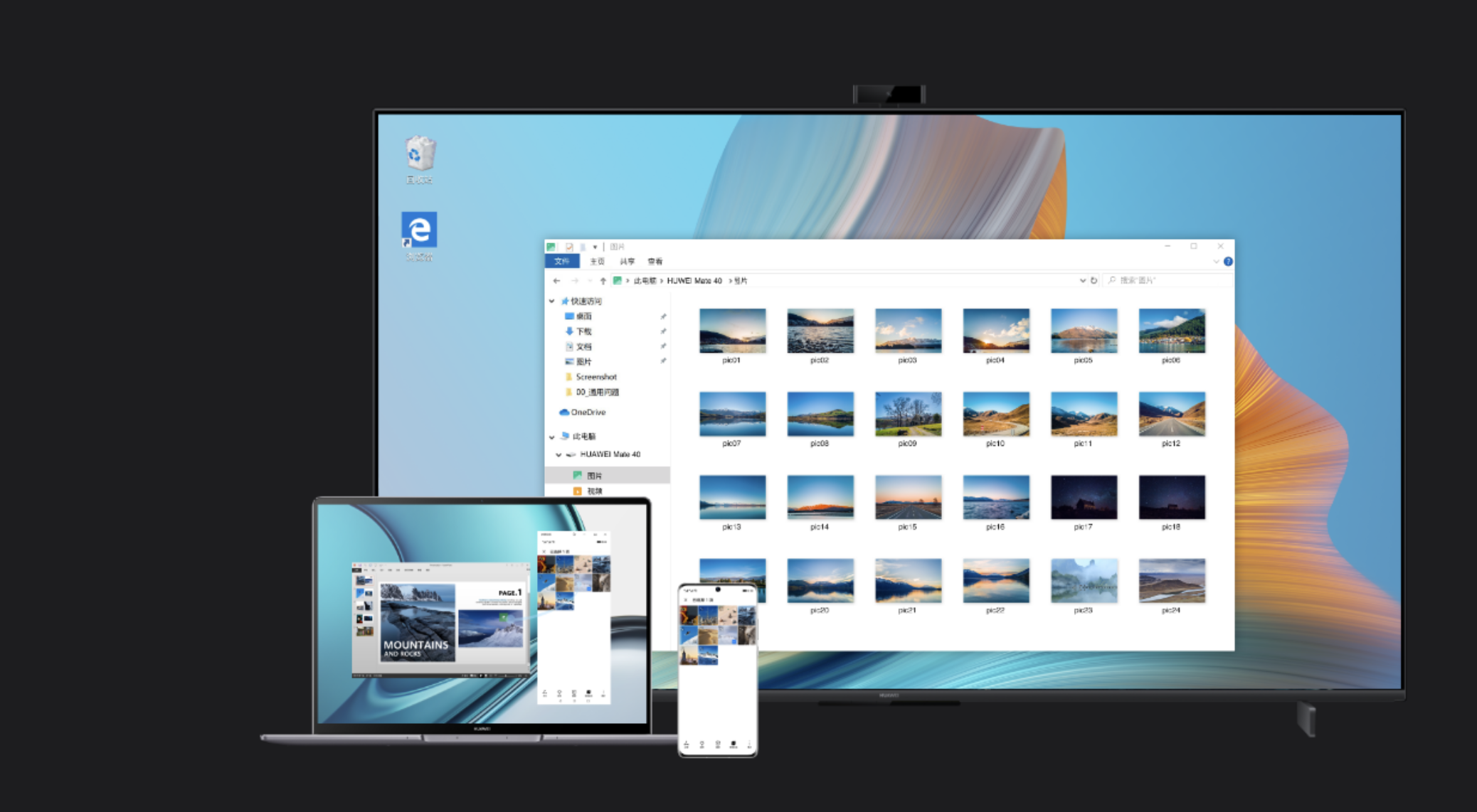Click the search pictures box in Explorer
1477x812 pixels.
point(1168,280)
